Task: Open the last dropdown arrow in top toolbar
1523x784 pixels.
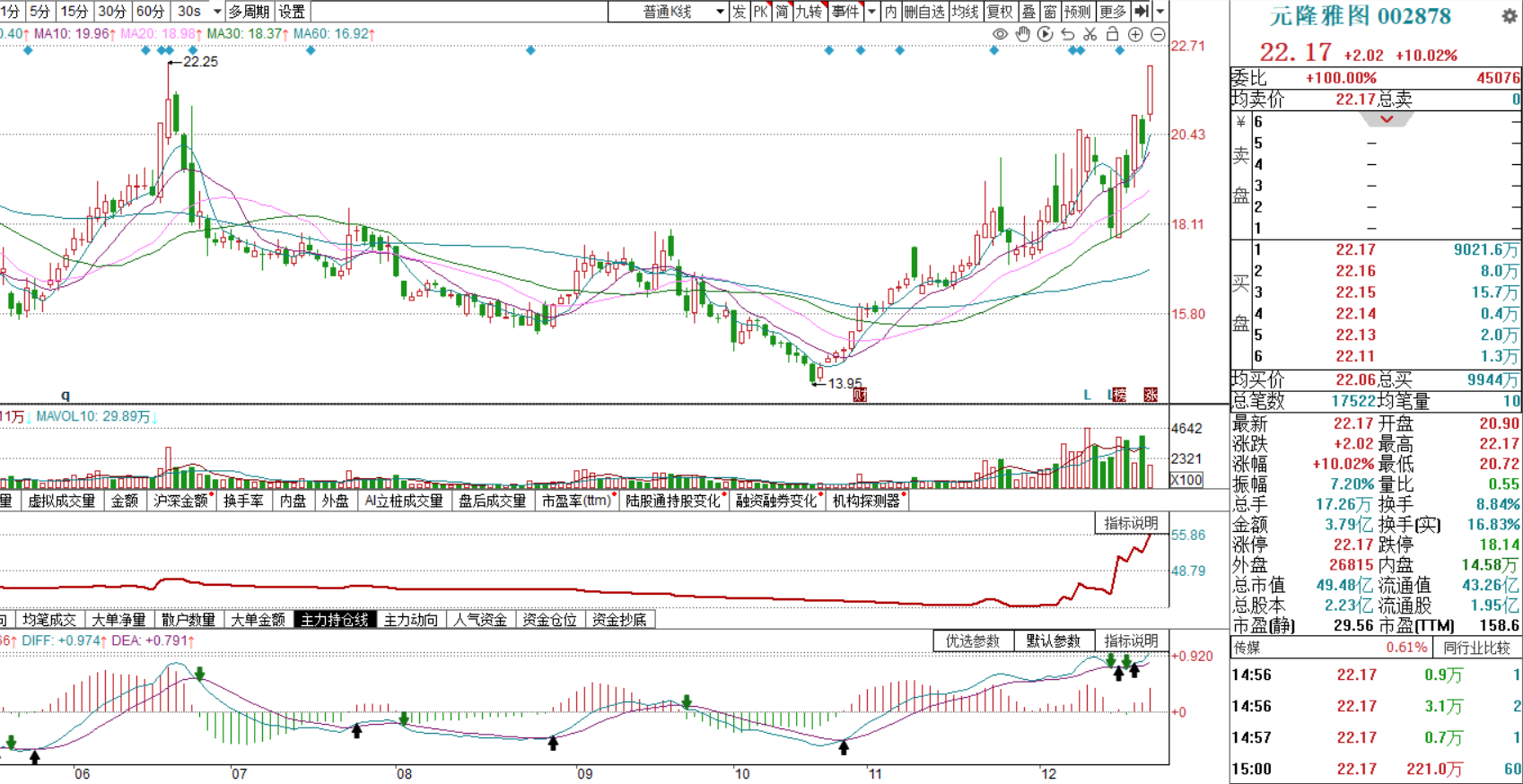Action: click(x=1160, y=11)
